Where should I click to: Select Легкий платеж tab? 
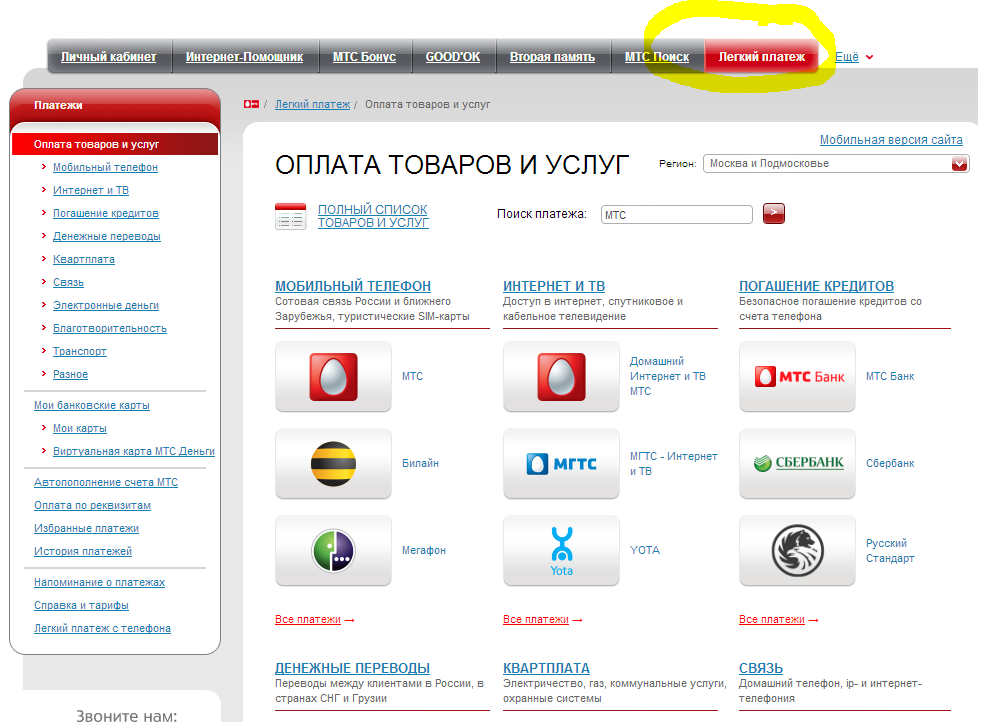click(761, 57)
